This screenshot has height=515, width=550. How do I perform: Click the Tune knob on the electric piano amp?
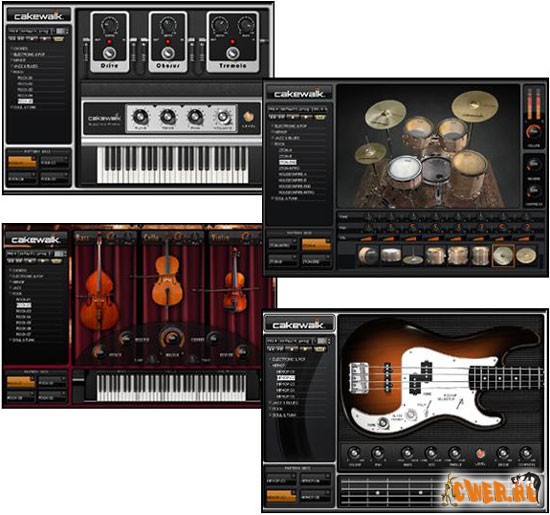click(140, 117)
